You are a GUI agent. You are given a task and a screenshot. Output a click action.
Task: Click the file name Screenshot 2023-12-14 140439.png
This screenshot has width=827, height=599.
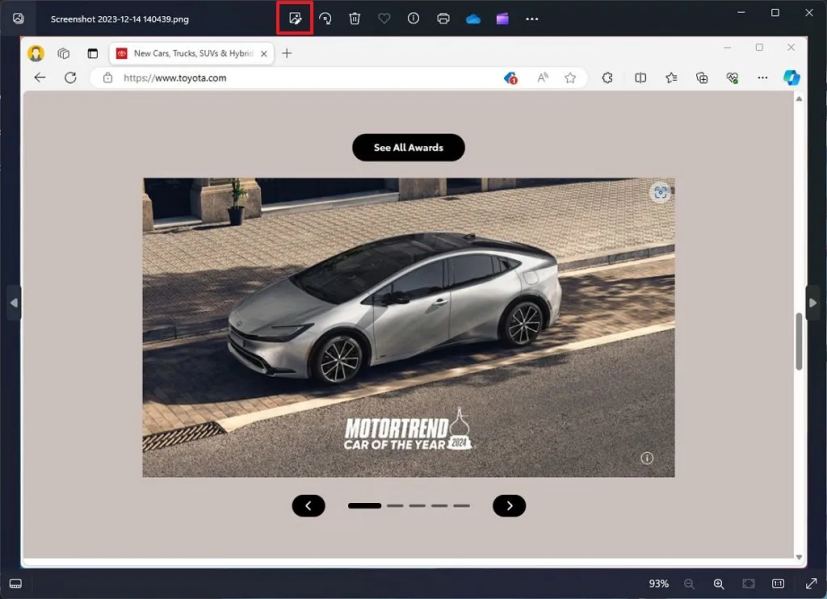[x=120, y=19]
